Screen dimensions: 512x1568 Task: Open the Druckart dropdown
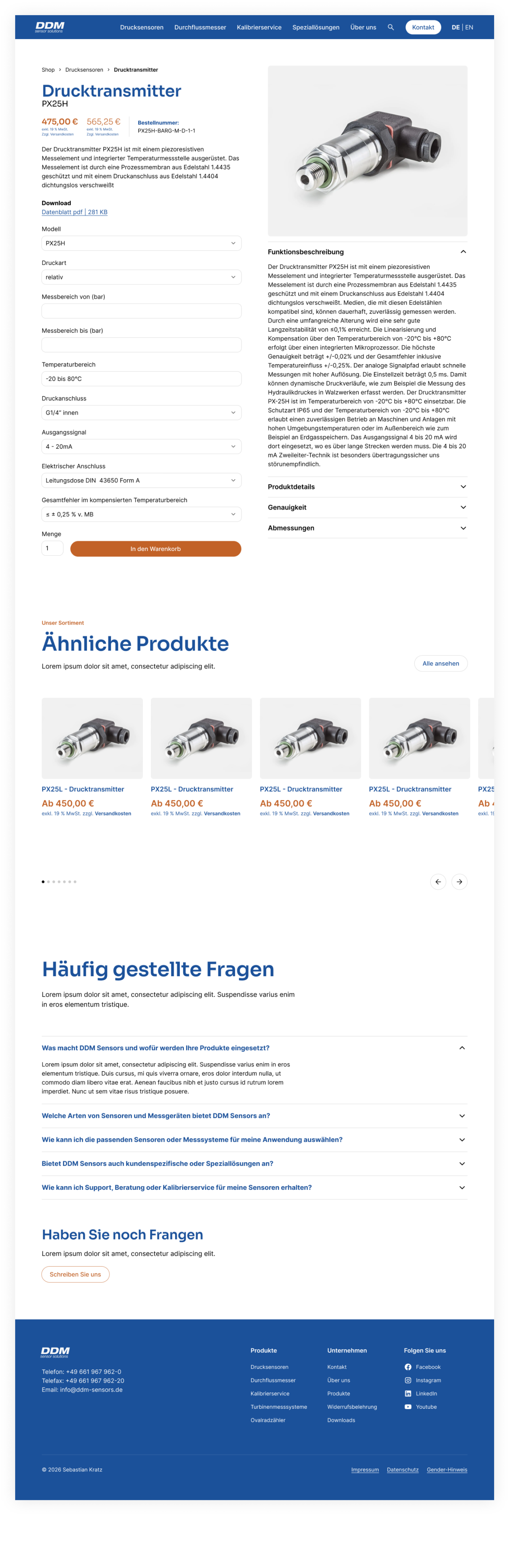coord(141,277)
